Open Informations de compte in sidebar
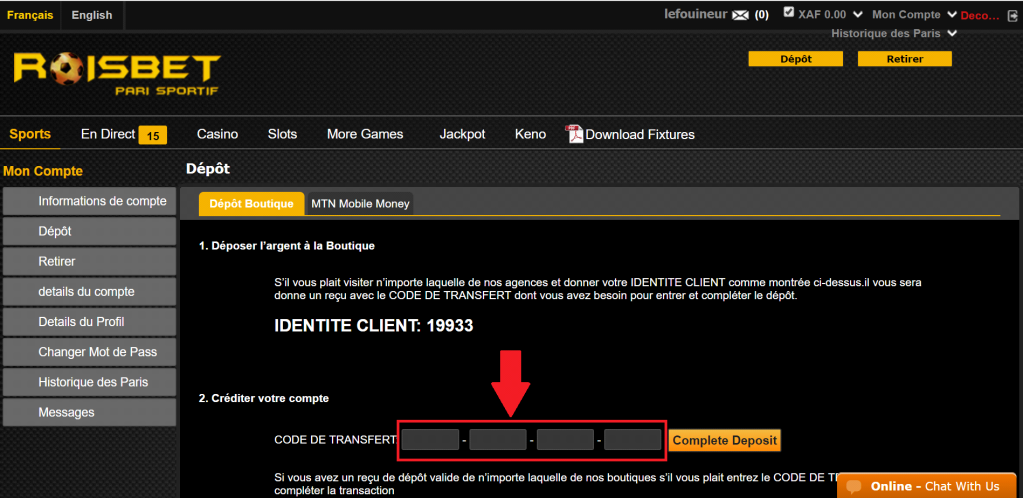 pyautogui.click(x=89, y=202)
